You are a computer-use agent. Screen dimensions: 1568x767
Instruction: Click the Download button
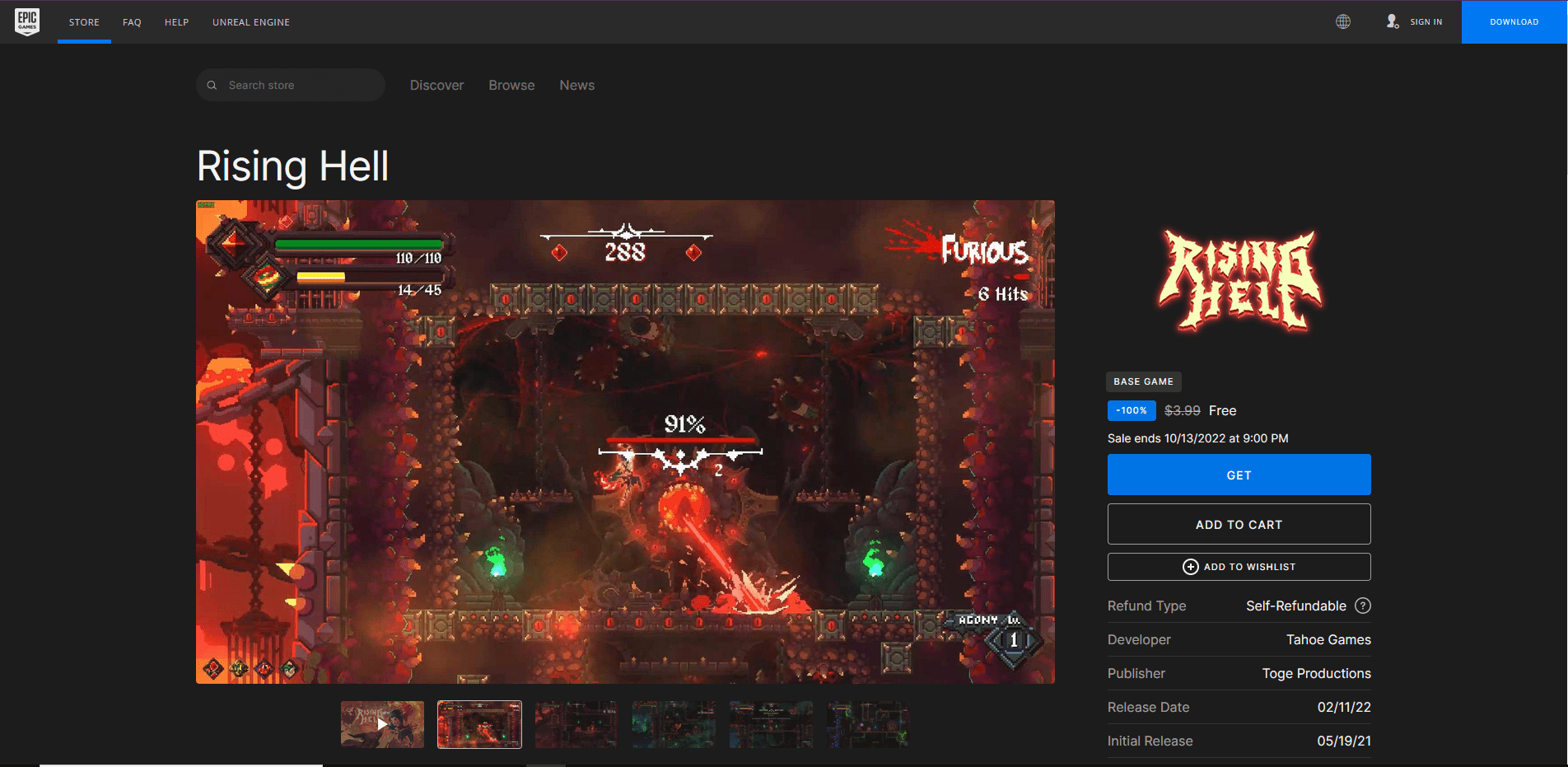coord(1514,22)
